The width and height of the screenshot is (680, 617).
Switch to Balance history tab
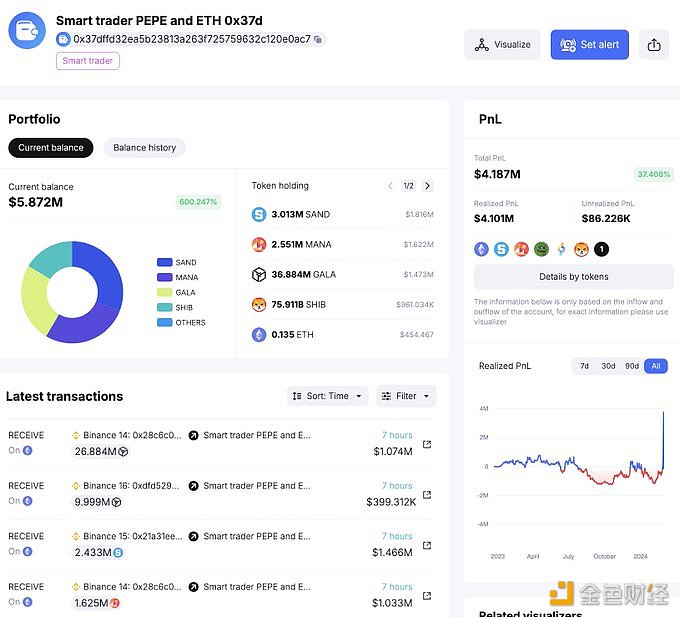click(144, 148)
